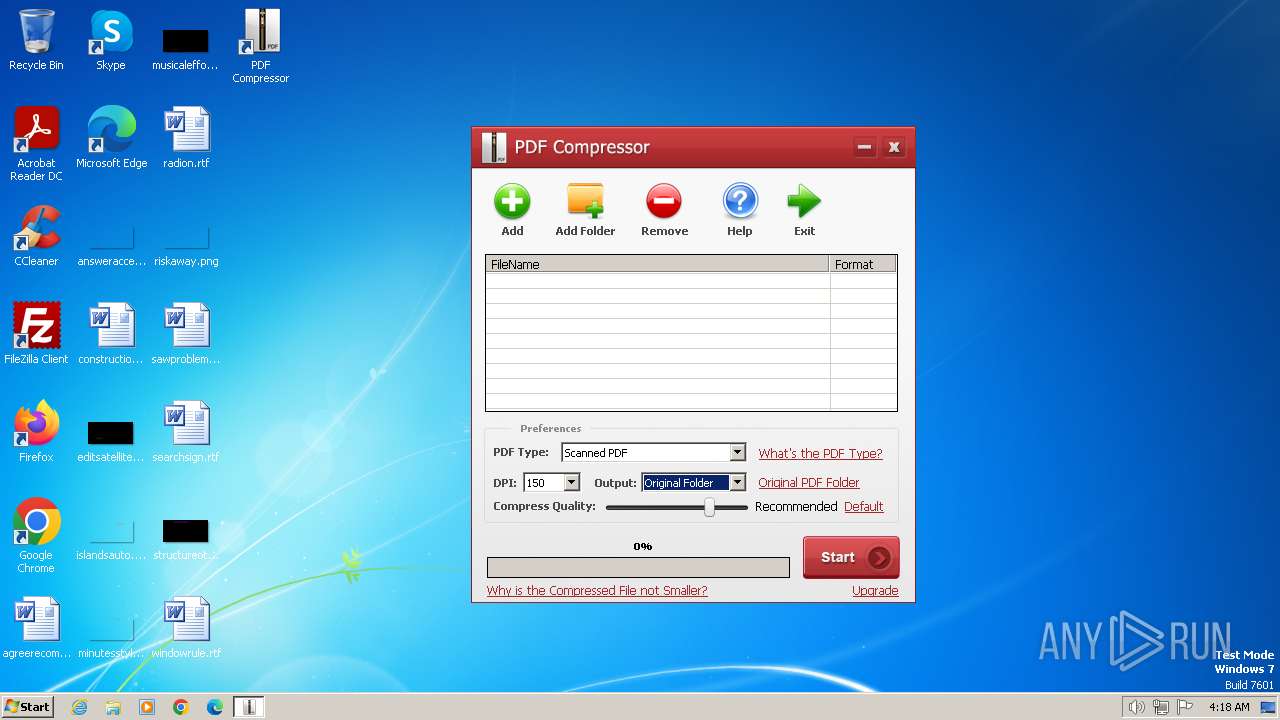
Task: Open Recycle Bin desktop icon
Action: click(x=36, y=40)
